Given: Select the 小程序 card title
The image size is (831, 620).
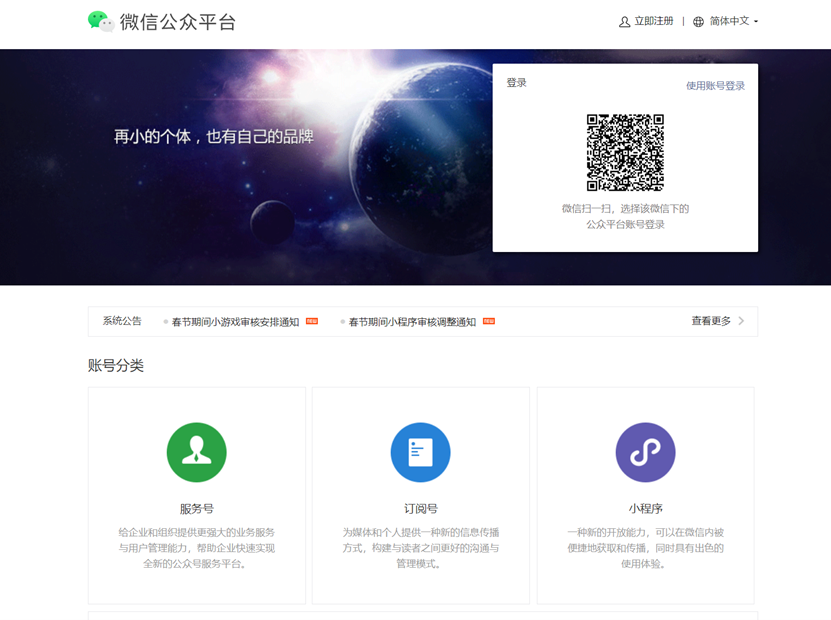Looking at the screenshot, I should (x=646, y=509).
